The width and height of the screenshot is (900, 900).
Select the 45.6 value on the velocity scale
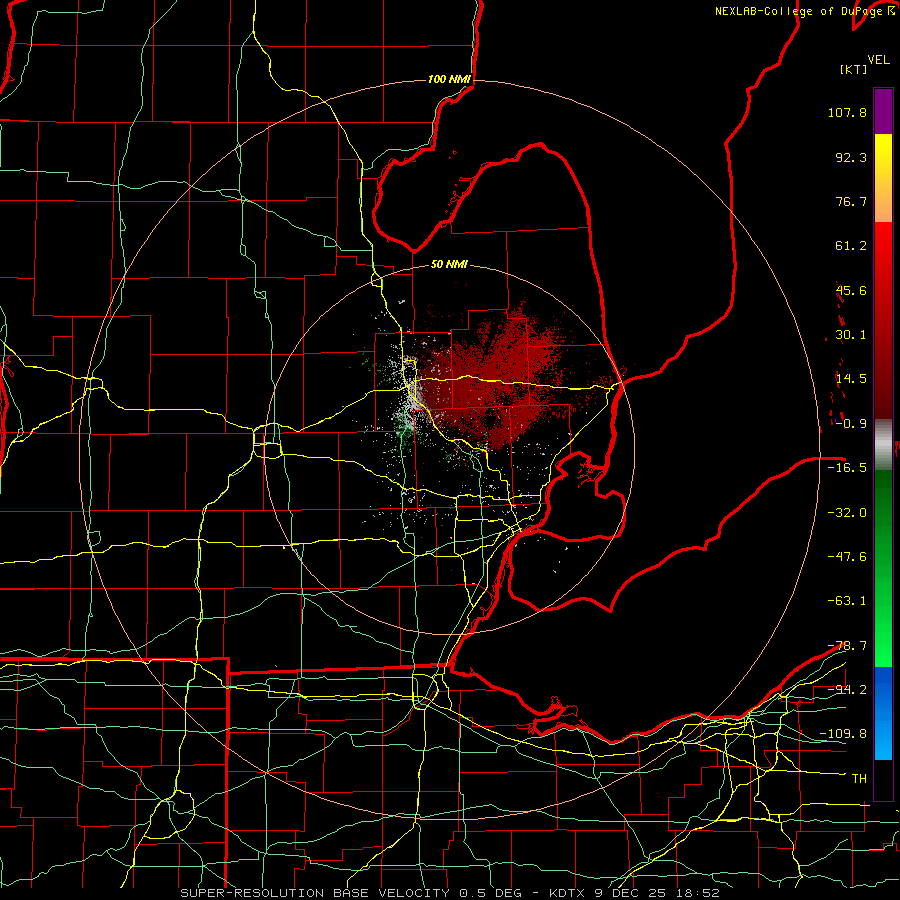click(851, 290)
